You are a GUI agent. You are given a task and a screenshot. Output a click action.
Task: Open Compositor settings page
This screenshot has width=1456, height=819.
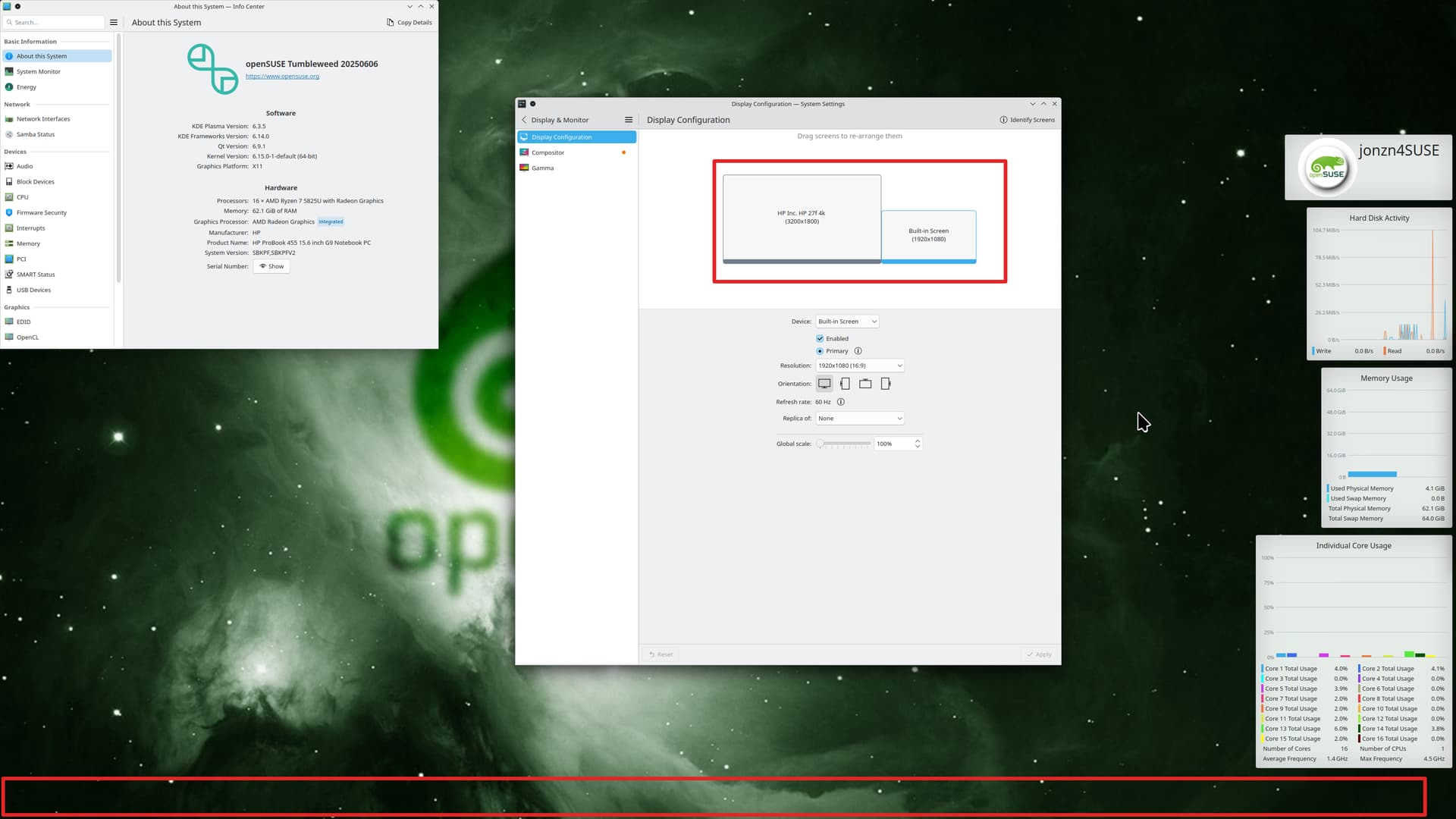pyautogui.click(x=576, y=152)
